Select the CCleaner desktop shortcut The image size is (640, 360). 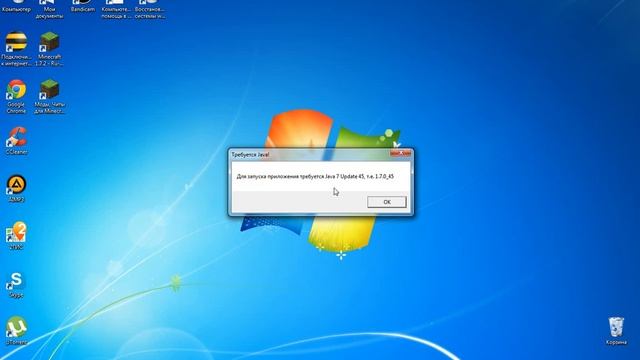(x=16, y=141)
